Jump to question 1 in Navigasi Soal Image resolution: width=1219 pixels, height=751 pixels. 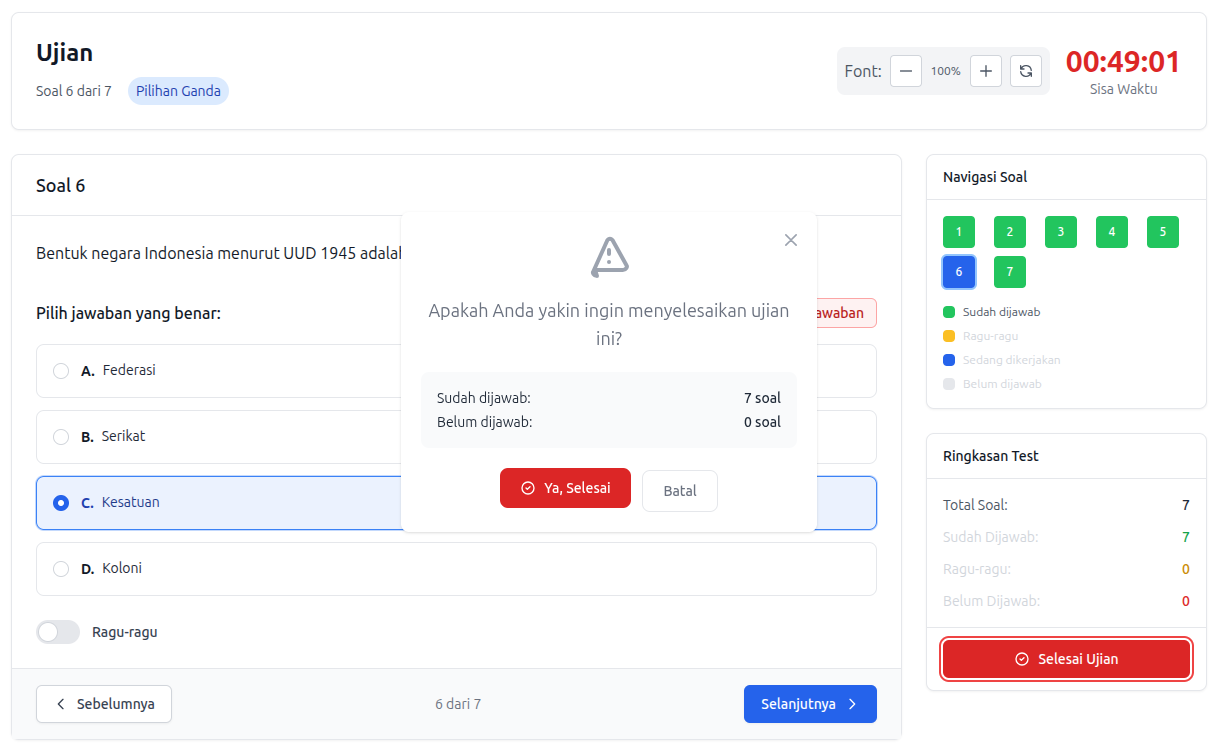point(958,231)
